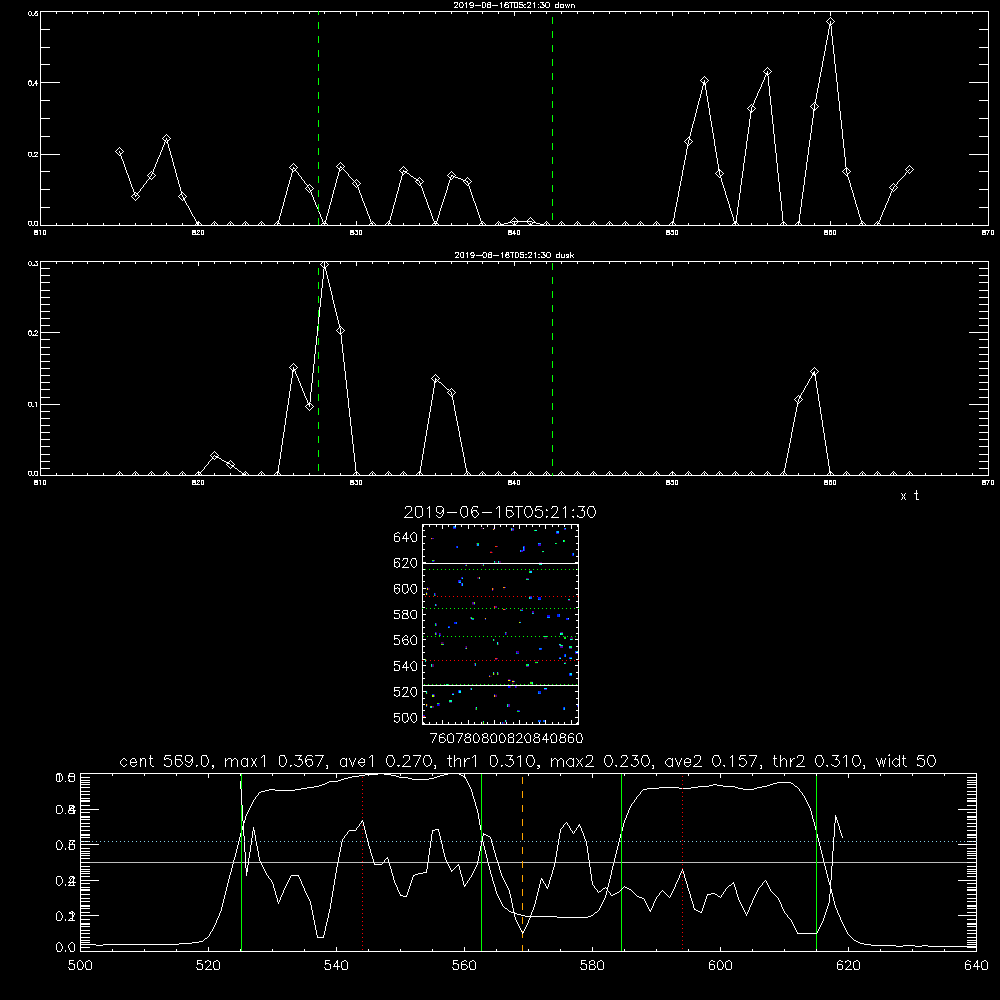1000x1000 pixels.
Task: Click the rightmost green vertical line in bottom plot
Action: [816, 862]
